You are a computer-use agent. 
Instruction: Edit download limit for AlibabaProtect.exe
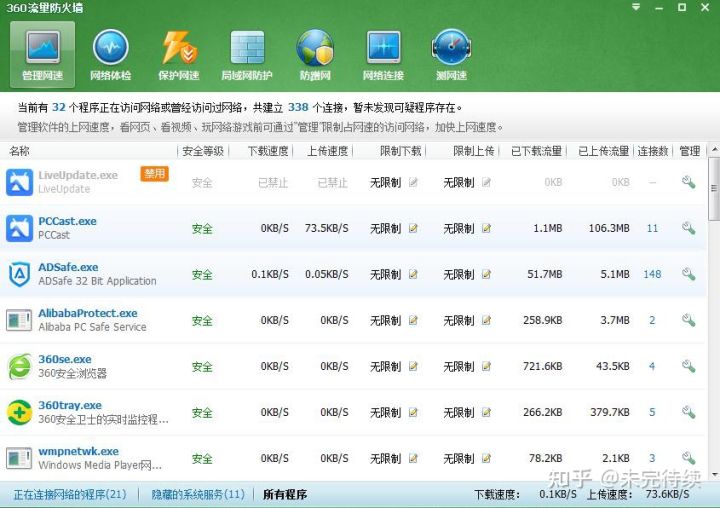coord(413,320)
